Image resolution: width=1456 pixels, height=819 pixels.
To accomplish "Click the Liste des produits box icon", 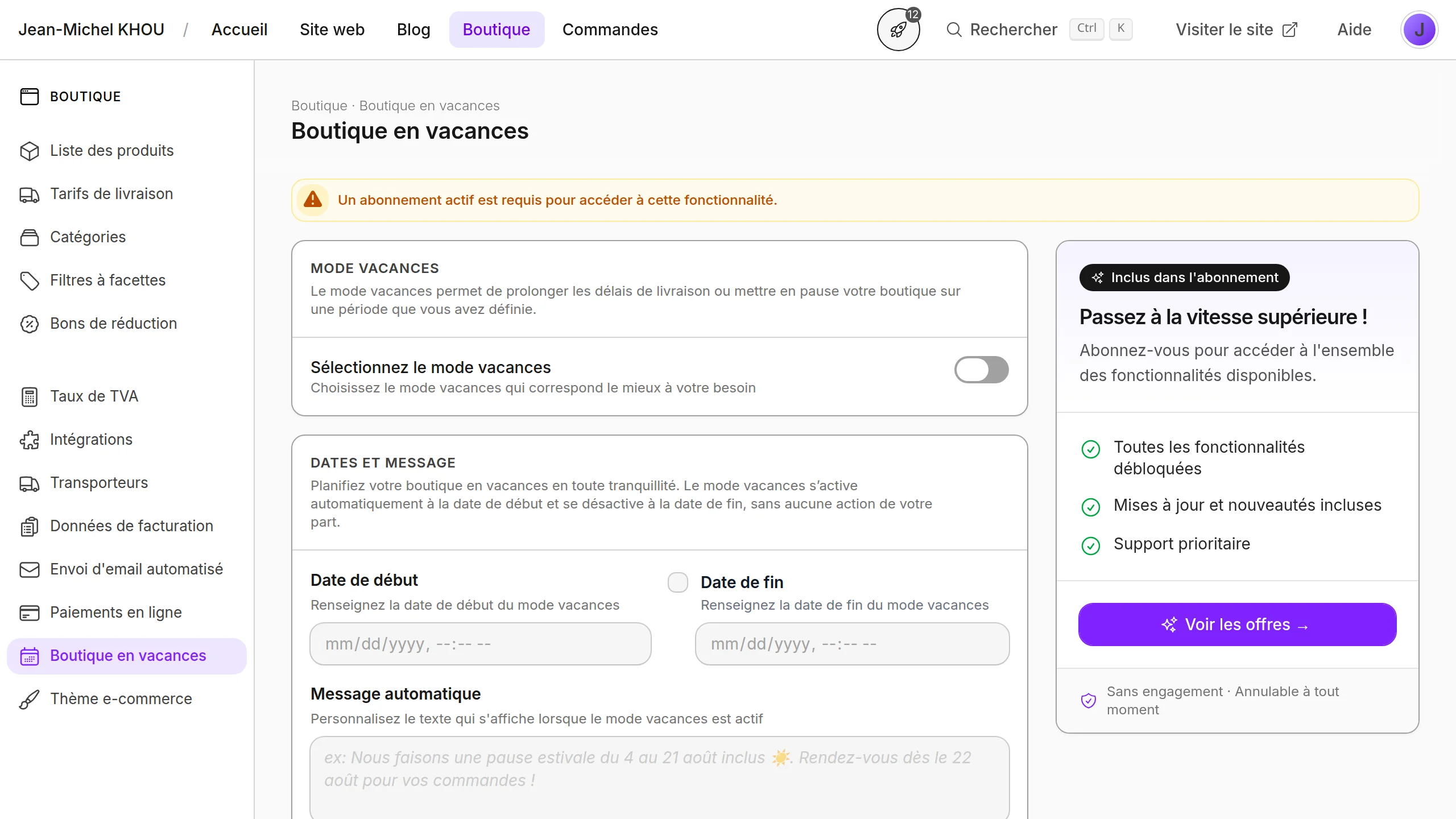I will [x=29, y=151].
